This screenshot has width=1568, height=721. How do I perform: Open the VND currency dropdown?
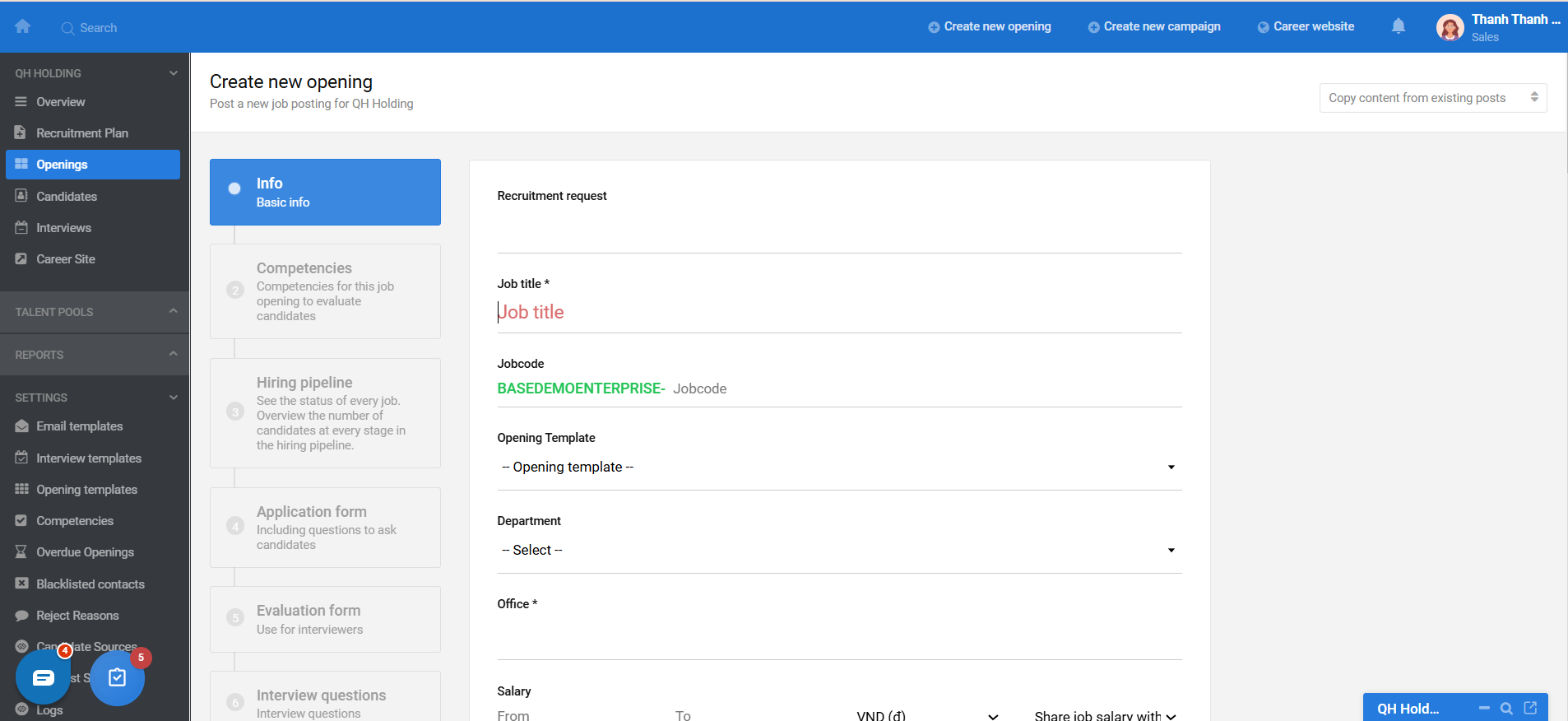tap(927, 716)
